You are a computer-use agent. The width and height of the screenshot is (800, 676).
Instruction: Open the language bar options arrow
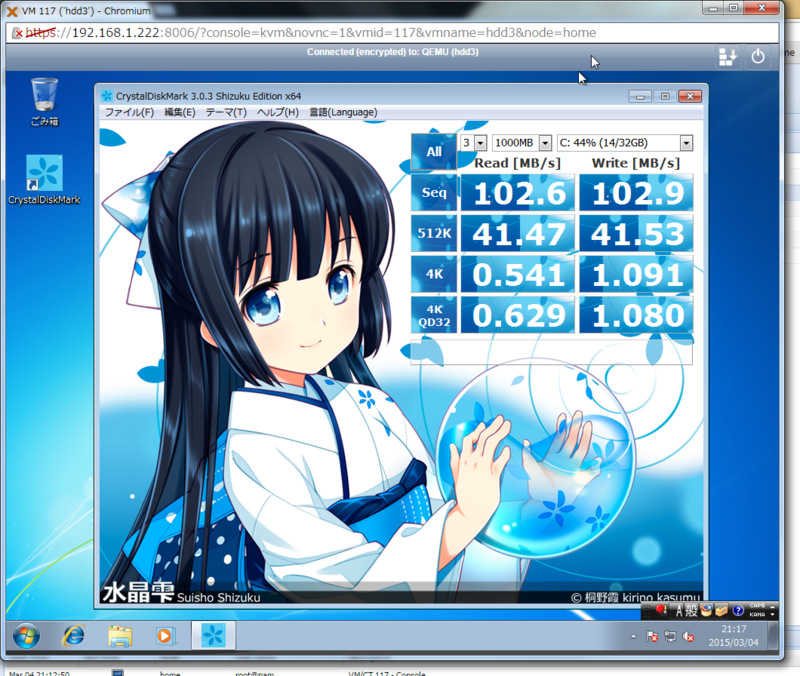click(772, 615)
